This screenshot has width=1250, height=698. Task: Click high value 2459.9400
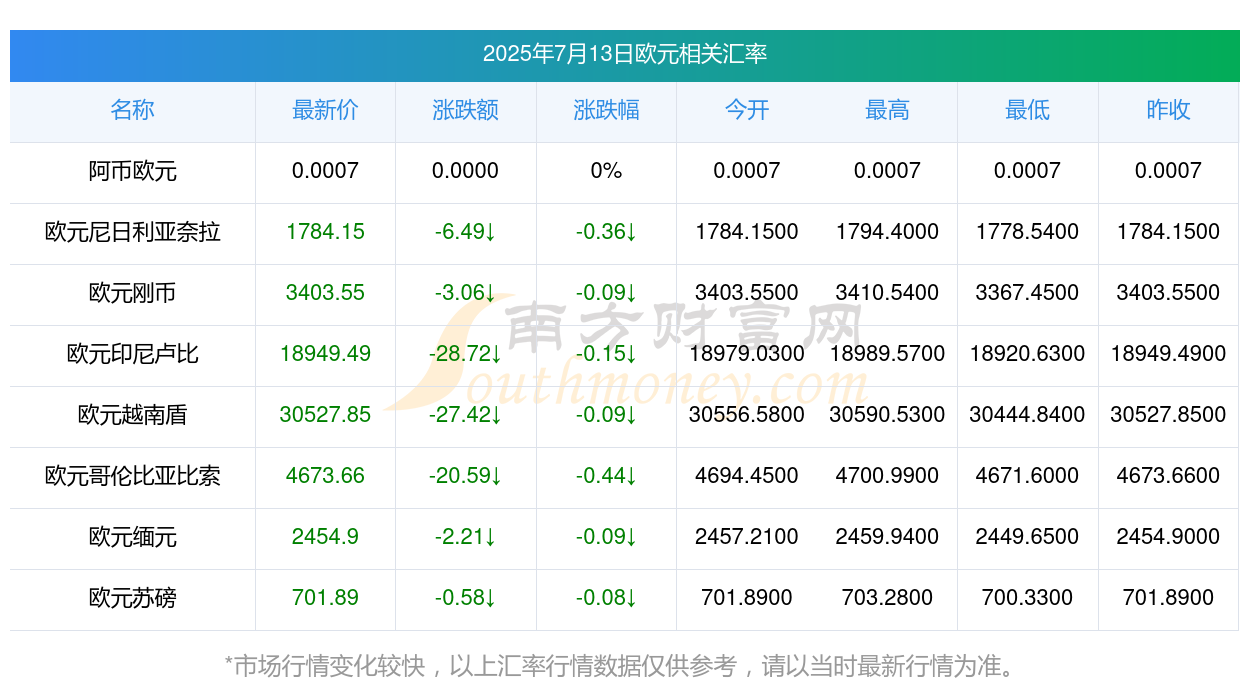pyautogui.click(x=887, y=537)
